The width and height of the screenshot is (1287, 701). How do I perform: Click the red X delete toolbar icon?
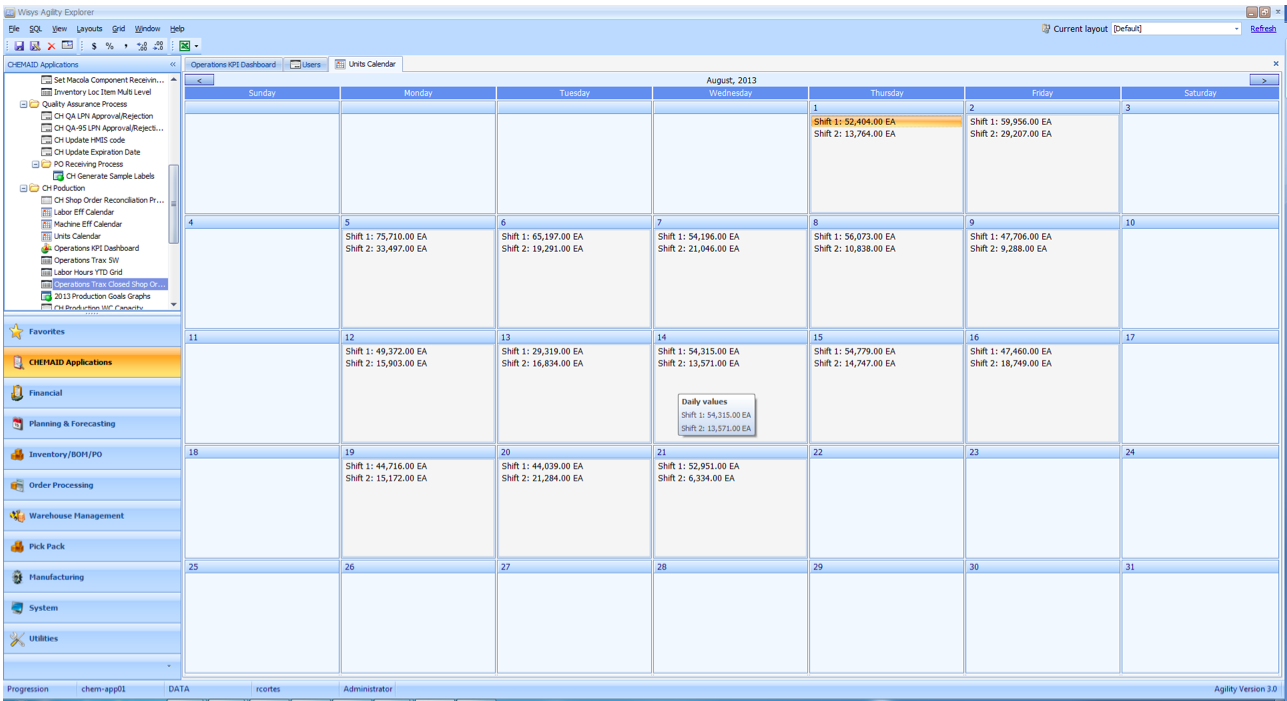point(51,46)
